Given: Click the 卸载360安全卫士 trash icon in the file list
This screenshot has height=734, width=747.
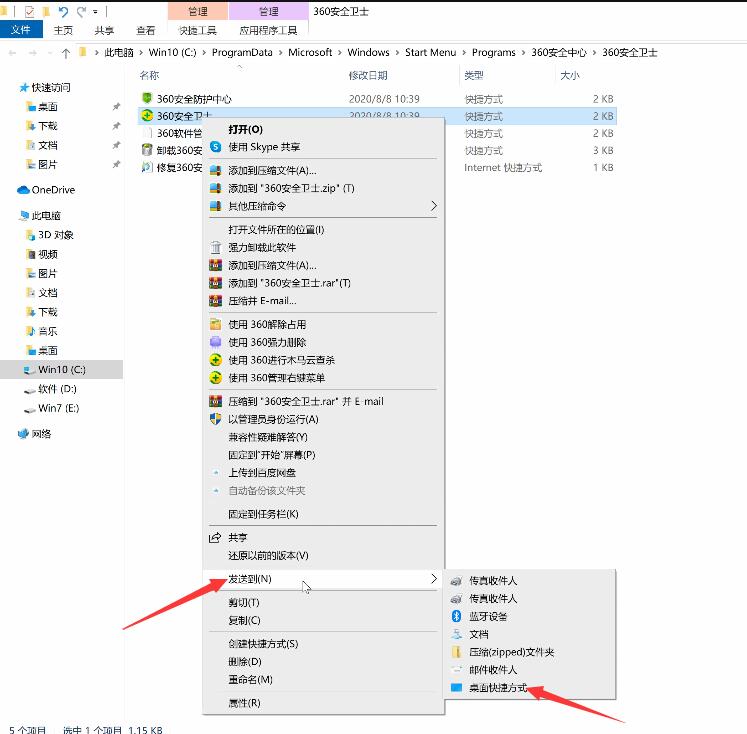Looking at the screenshot, I should click(x=147, y=150).
